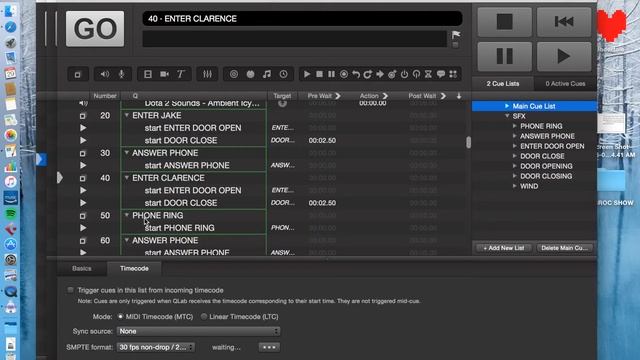Collapse cue 40 ENTER CLARENCE group
This screenshot has height=360, width=640.
pyautogui.click(x=127, y=178)
